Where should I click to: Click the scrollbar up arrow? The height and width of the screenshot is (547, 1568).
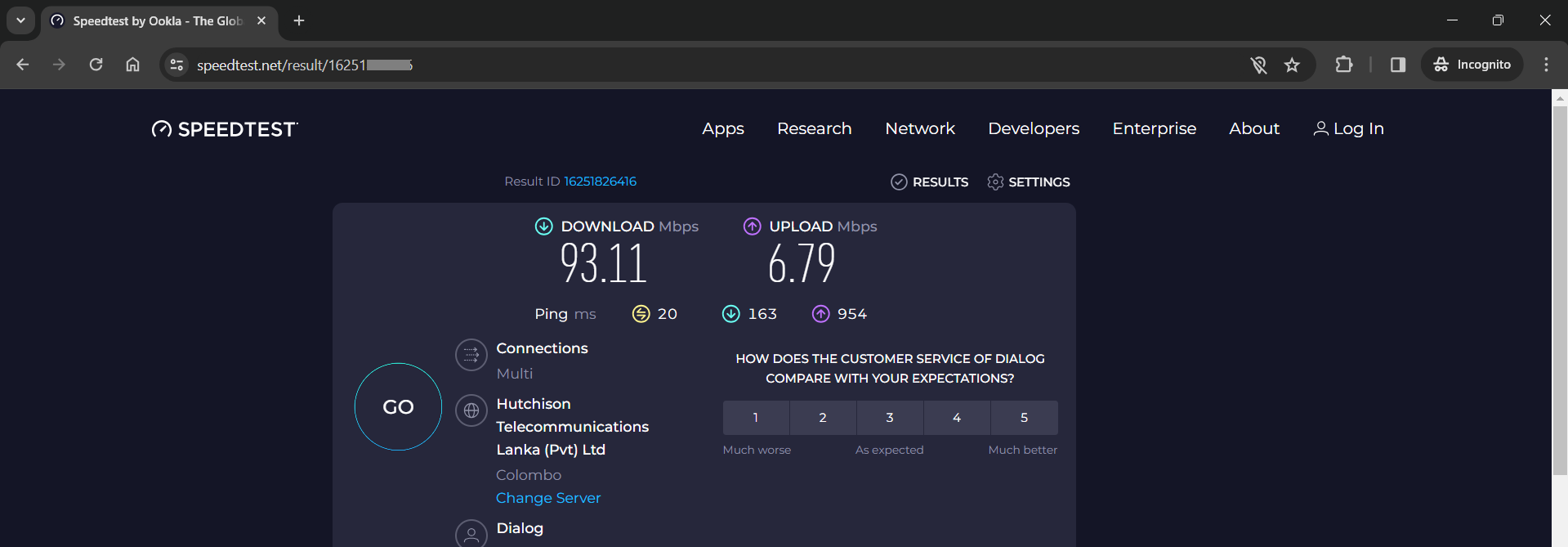(x=1560, y=98)
